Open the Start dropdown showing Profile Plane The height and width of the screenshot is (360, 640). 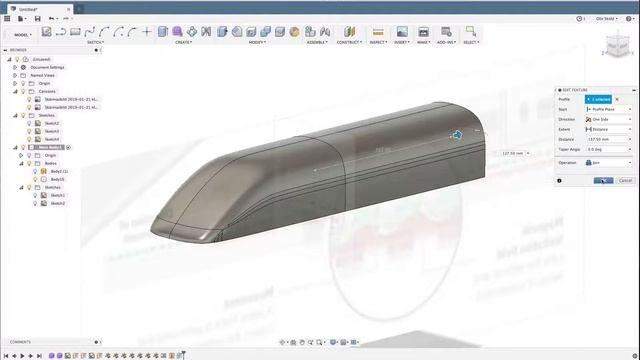click(609, 109)
